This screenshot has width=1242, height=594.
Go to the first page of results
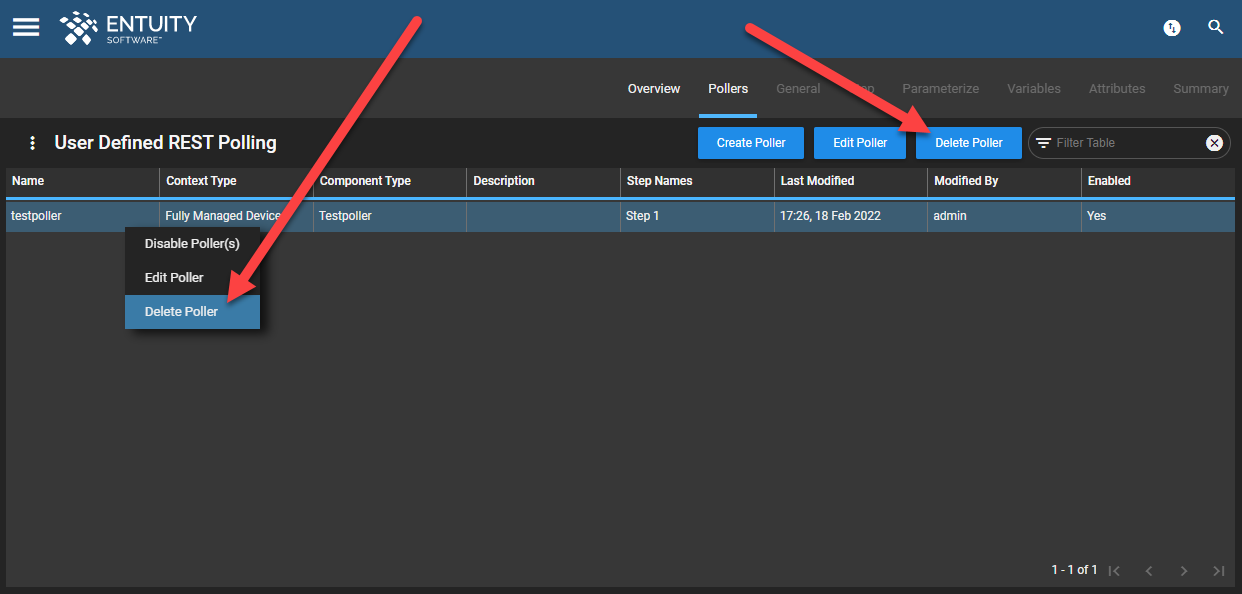click(1114, 570)
